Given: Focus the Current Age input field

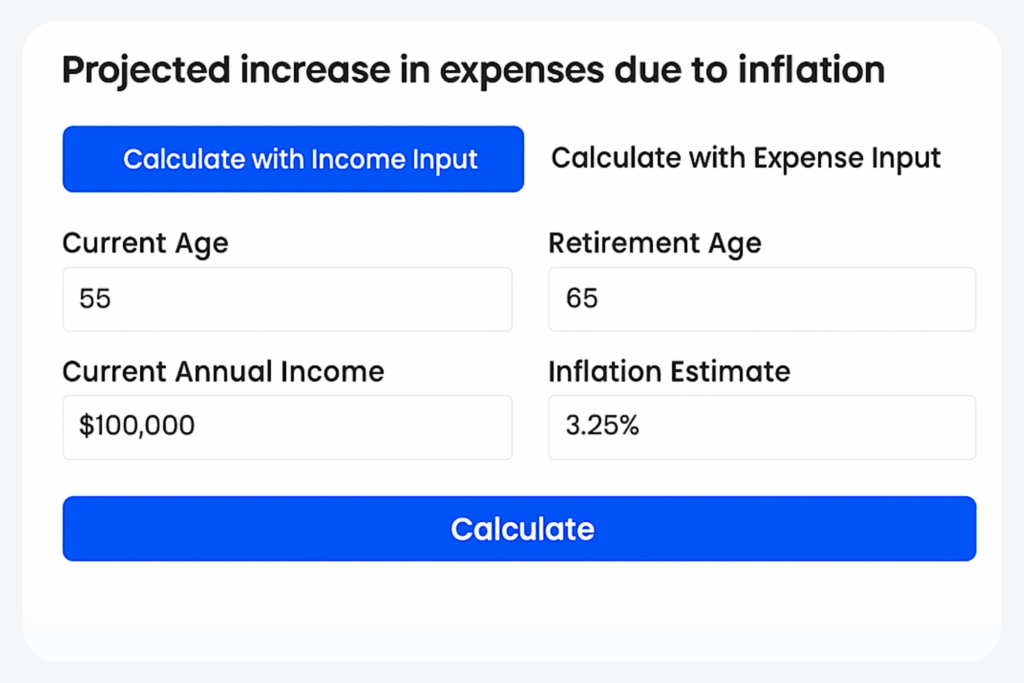Looking at the screenshot, I should pos(287,299).
